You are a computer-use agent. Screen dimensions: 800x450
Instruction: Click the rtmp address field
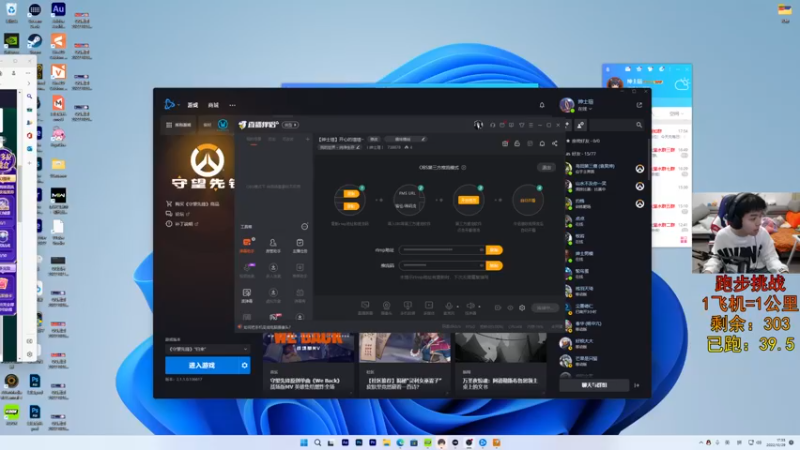442,250
